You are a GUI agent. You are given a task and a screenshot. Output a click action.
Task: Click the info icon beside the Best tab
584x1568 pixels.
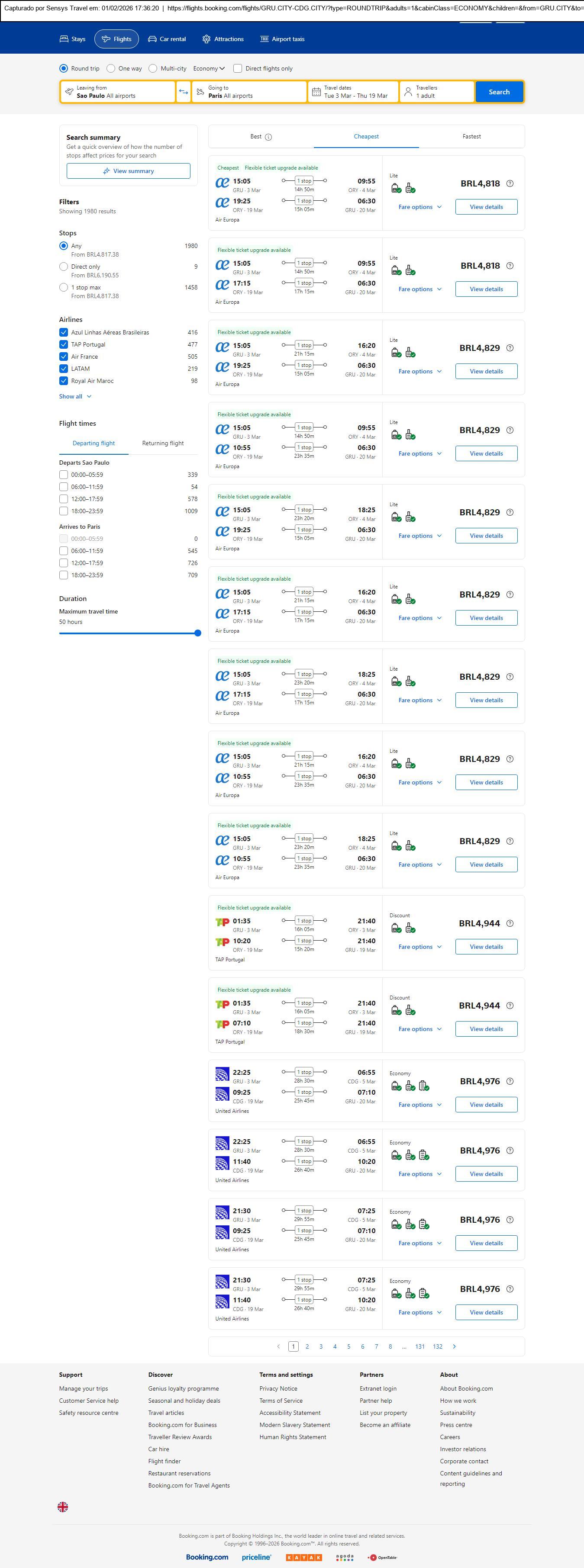point(268,137)
